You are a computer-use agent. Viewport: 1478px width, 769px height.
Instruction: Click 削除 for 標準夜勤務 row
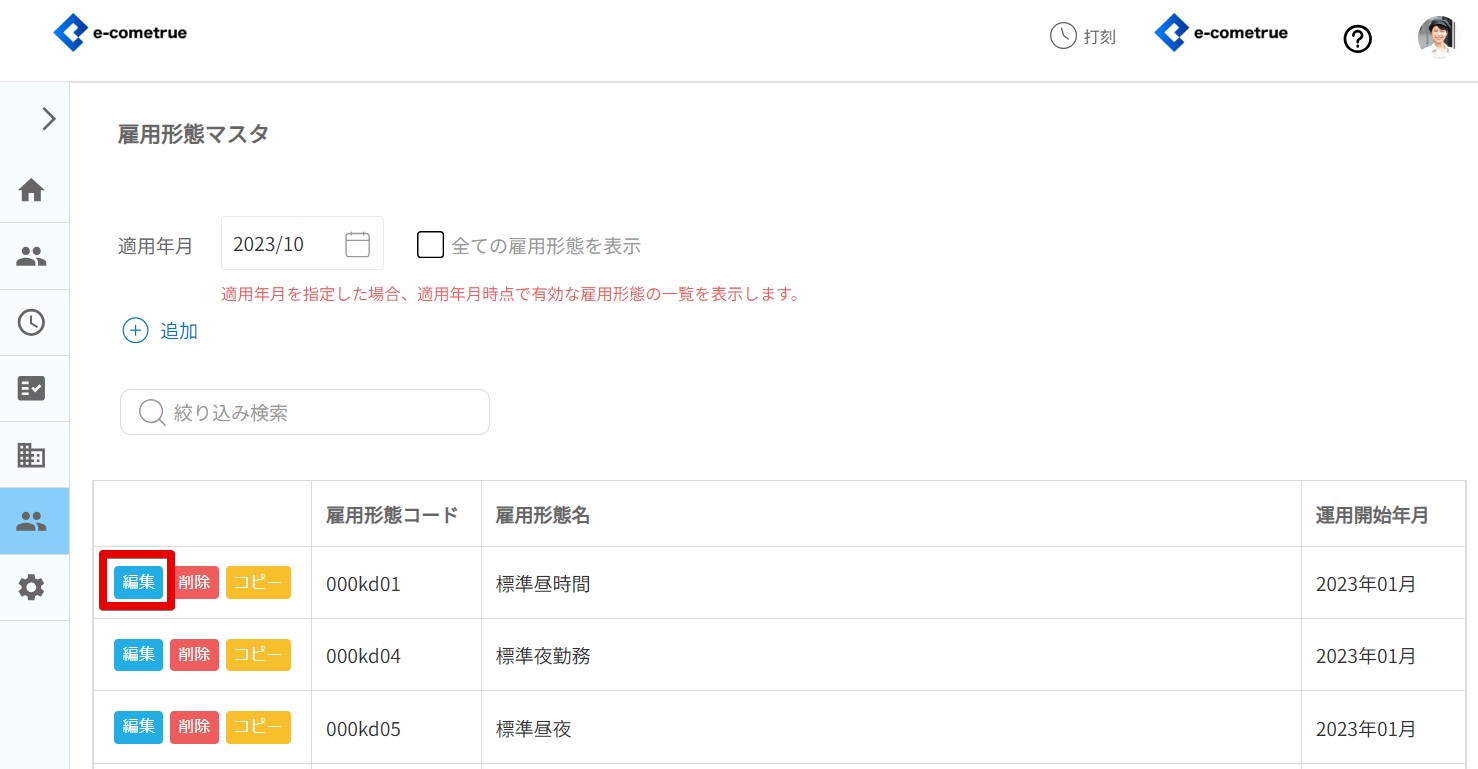click(194, 655)
